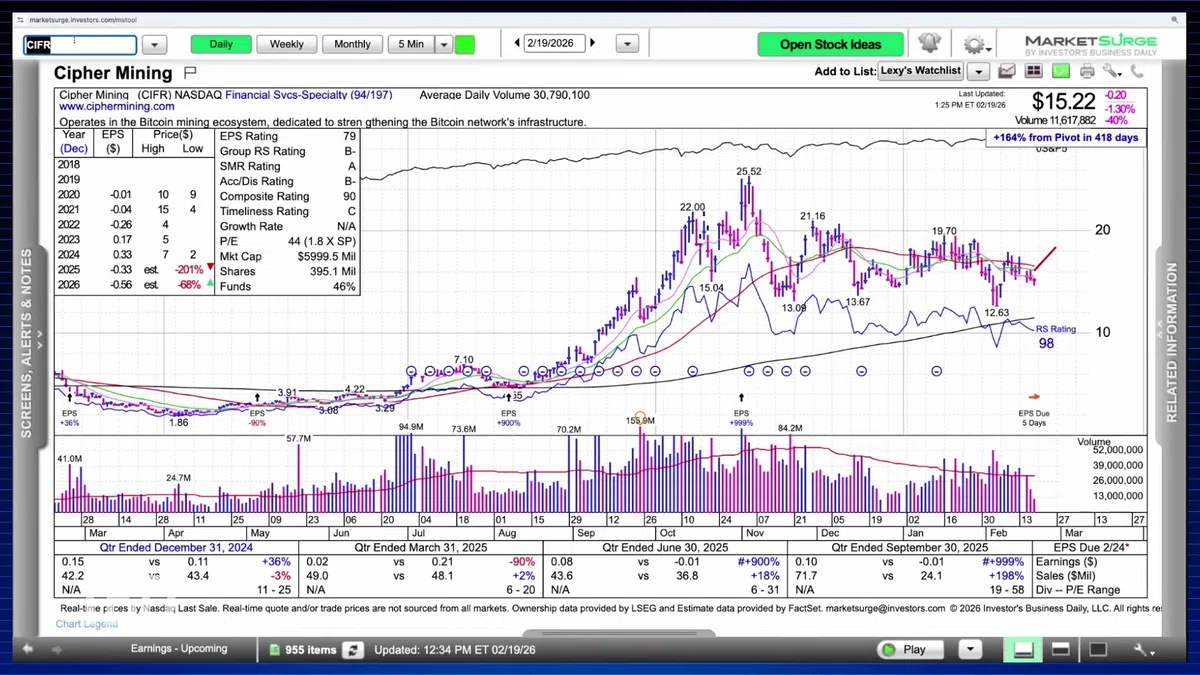
Task: Click the flag icon next to Cipher Mining
Action: pos(191,73)
